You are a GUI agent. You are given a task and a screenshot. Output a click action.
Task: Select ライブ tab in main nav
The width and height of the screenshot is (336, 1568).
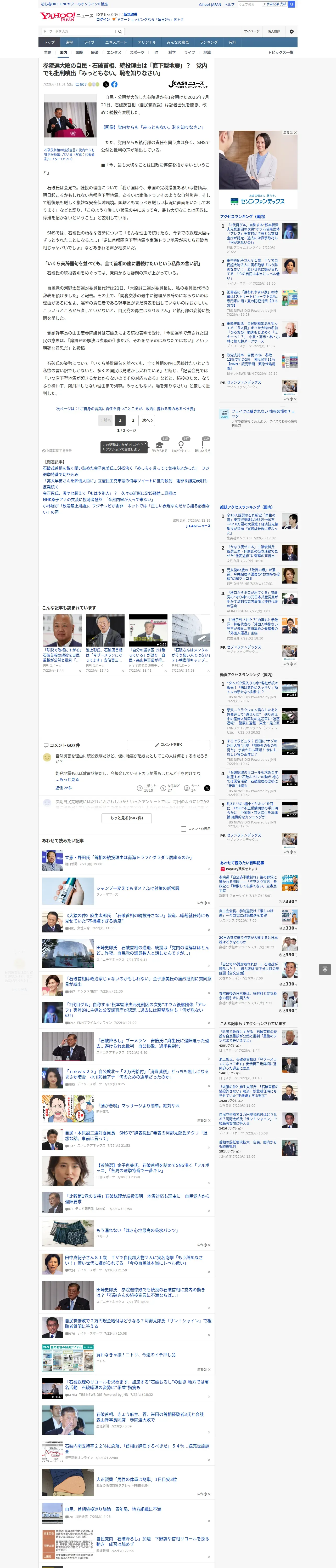pyautogui.click(x=89, y=42)
